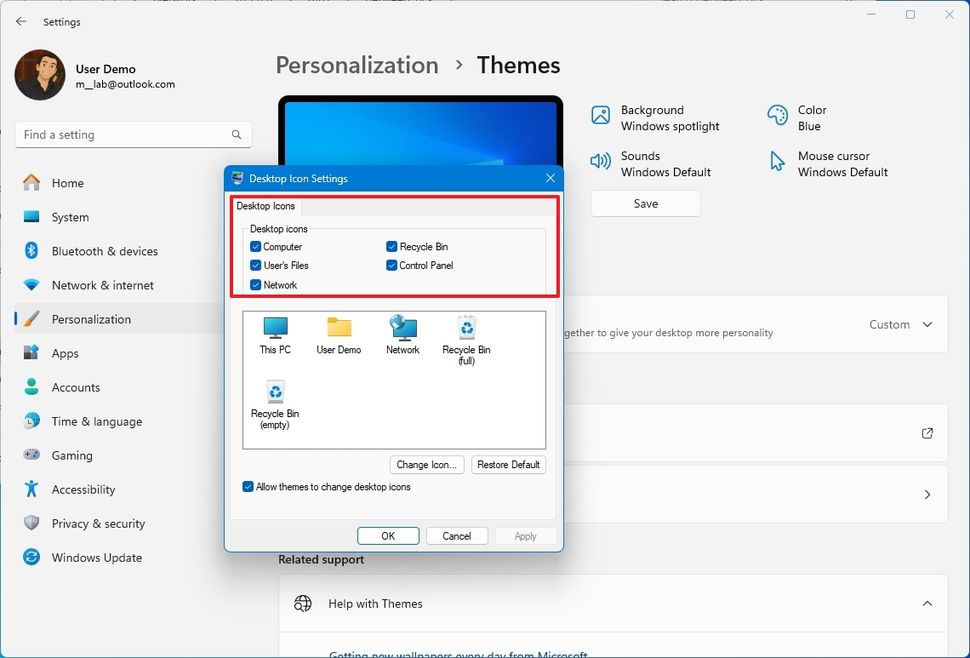Viewport: 970px width, 658px height.
Task: Select the Network desktop icon
Action: coord(402,330)
